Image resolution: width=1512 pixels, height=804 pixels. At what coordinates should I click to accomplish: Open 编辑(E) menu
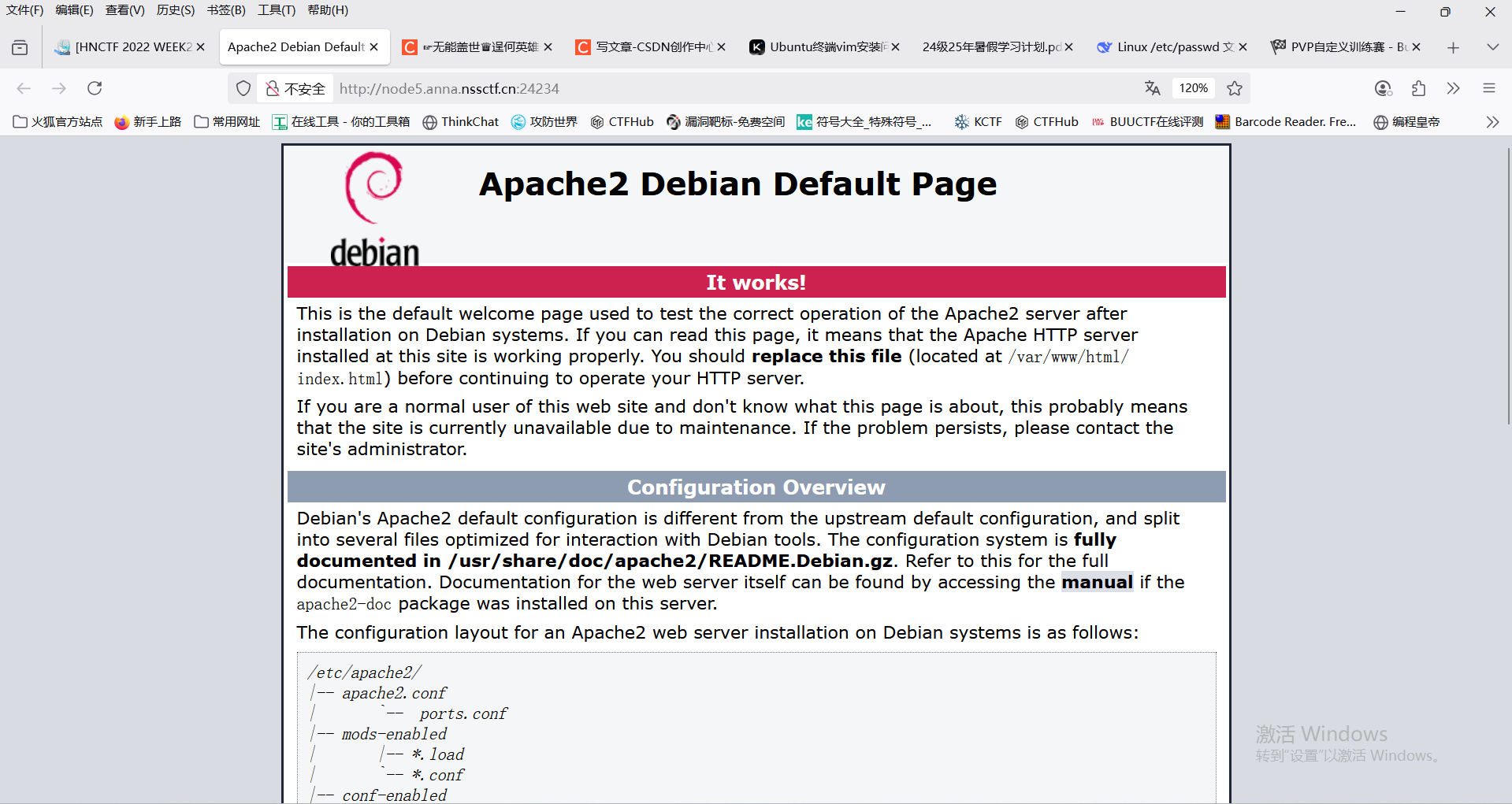pos(74,10)
